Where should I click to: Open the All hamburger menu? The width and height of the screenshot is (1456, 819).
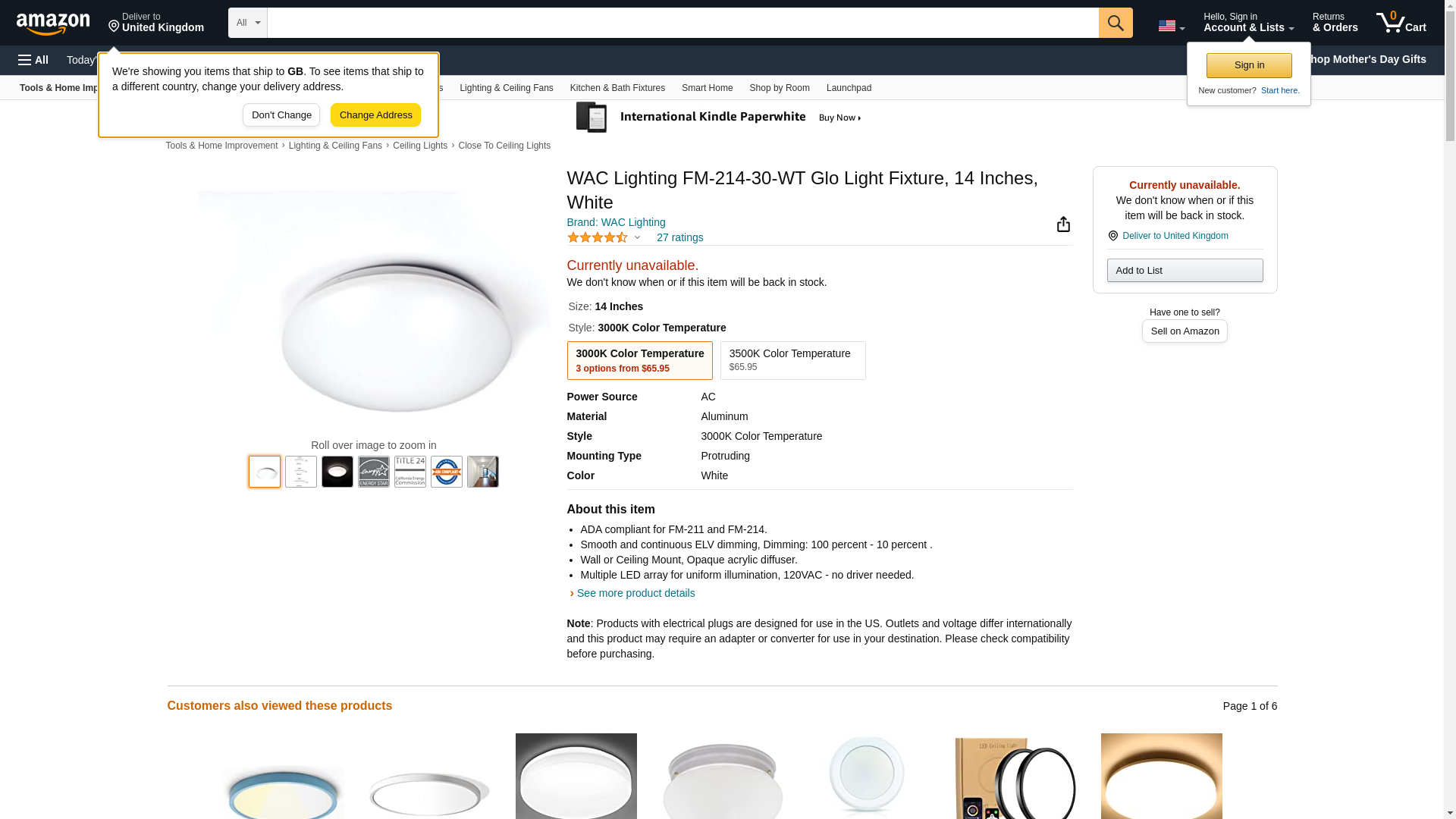tap(33, 60)
